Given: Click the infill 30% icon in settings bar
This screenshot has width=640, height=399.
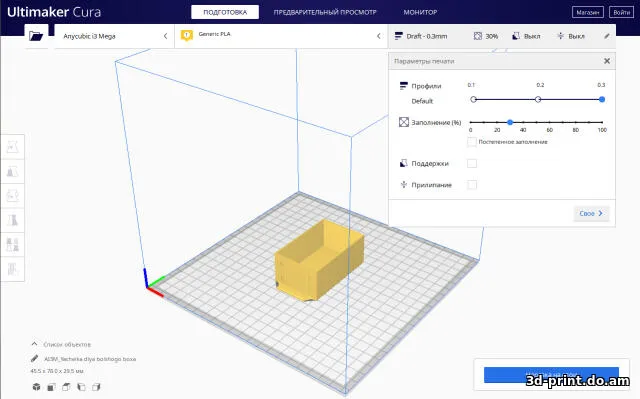Looking at the screenshot, I should pyautogui.click(x=478, y=36).
